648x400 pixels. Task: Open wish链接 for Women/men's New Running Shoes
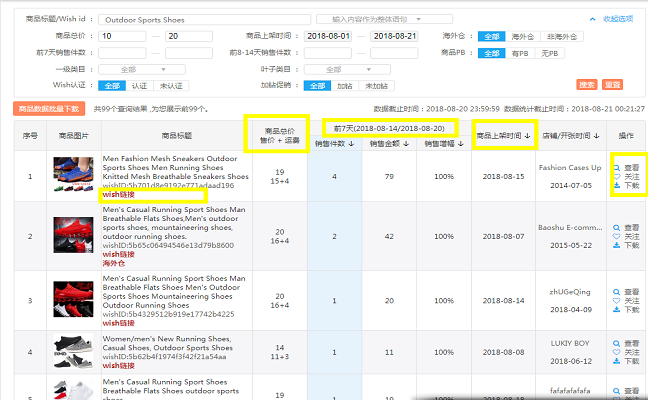click(118, 366)
